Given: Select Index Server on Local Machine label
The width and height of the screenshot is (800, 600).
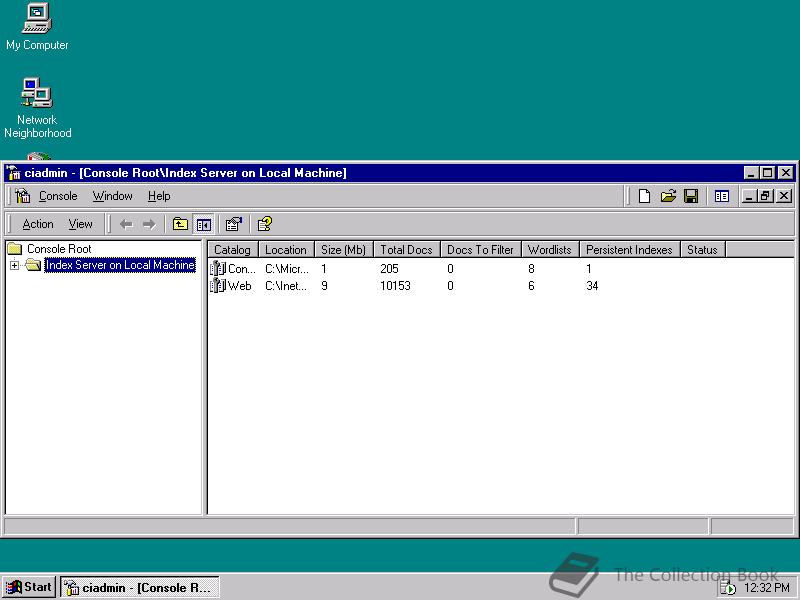Looking at the screenshot, I should [x=120, y=265].
